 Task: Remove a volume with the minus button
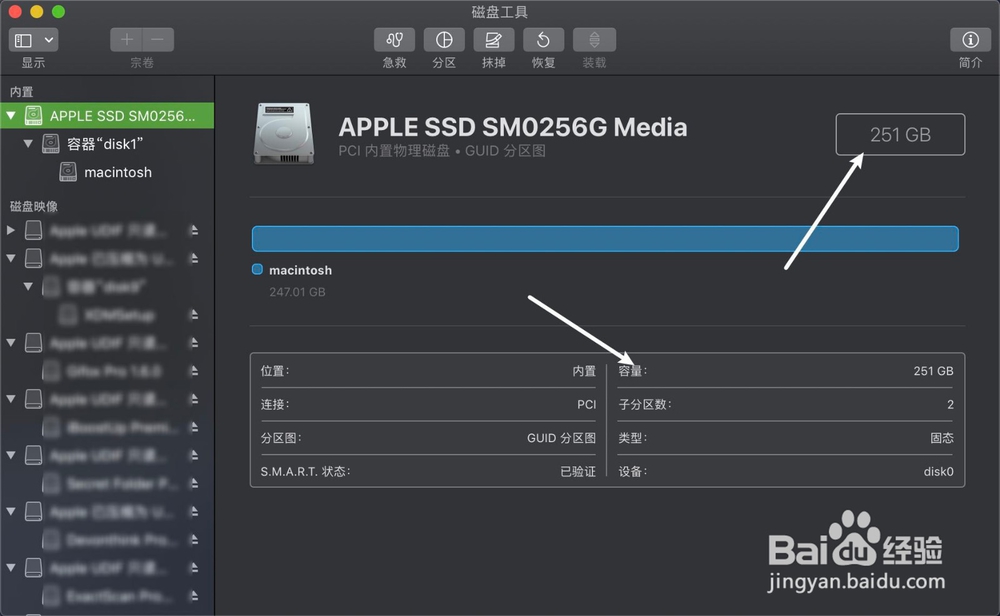click(x=158, y=40)
